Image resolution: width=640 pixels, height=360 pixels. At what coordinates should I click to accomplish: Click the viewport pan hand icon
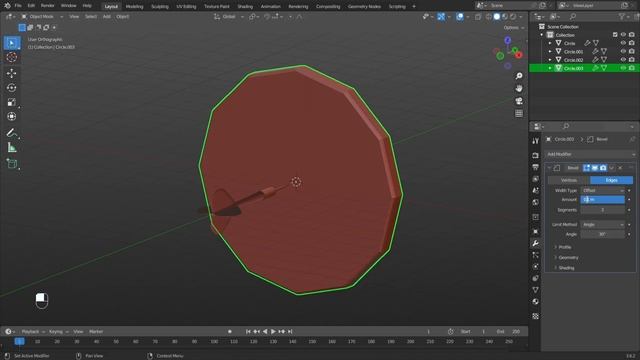(519, 89)
